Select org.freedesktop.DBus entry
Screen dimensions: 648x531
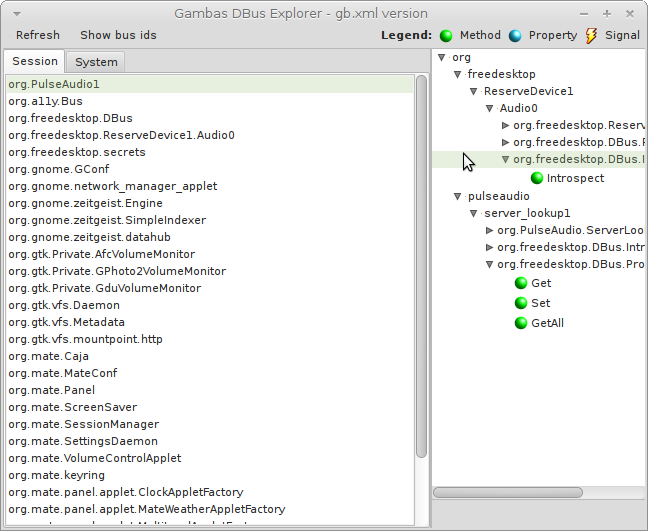point(210,118)
